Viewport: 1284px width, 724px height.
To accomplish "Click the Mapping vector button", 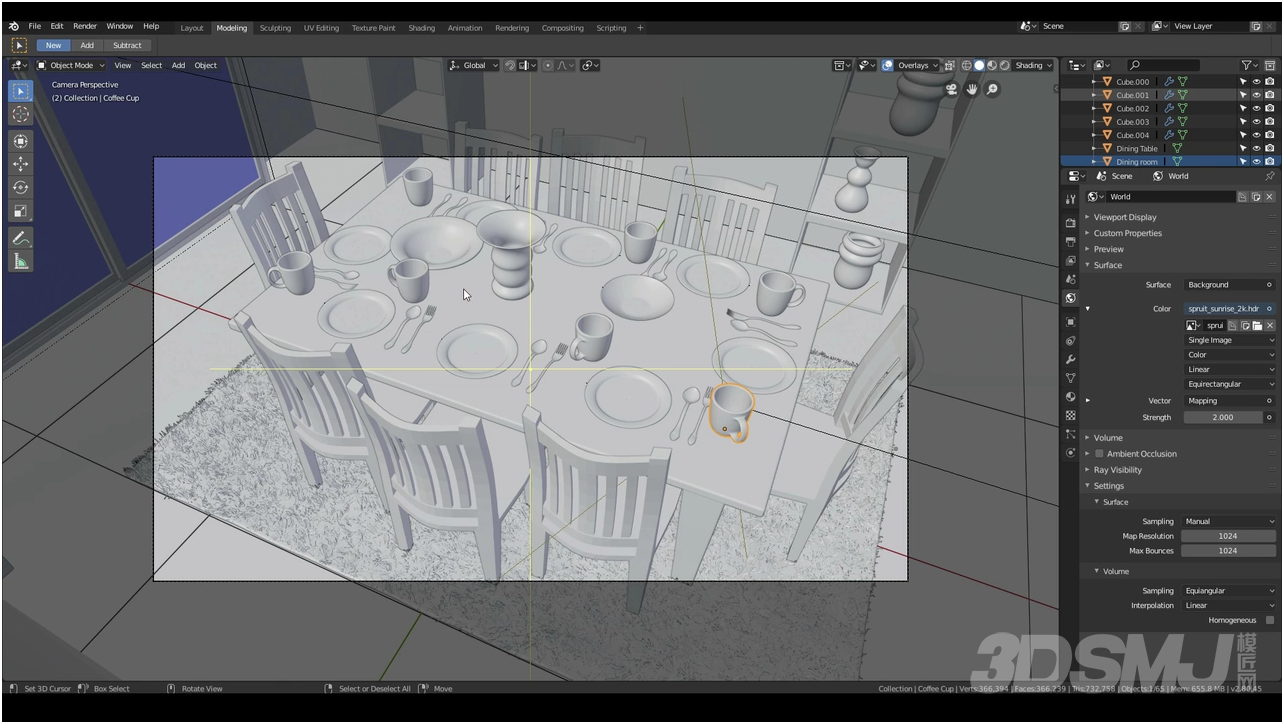I will [1230, 401].
